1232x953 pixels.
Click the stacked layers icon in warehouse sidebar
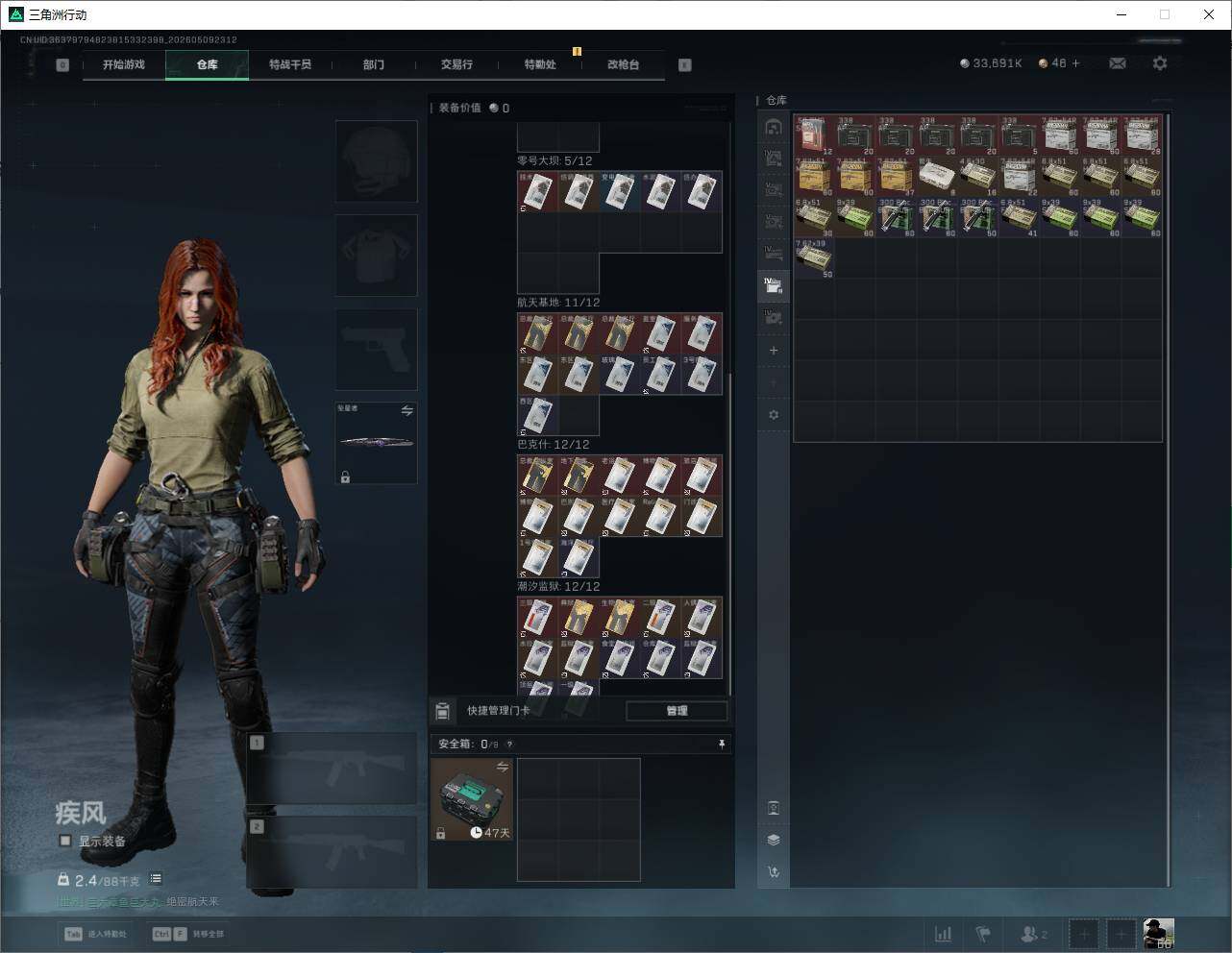pyautogui.click(x=774, y=840)
